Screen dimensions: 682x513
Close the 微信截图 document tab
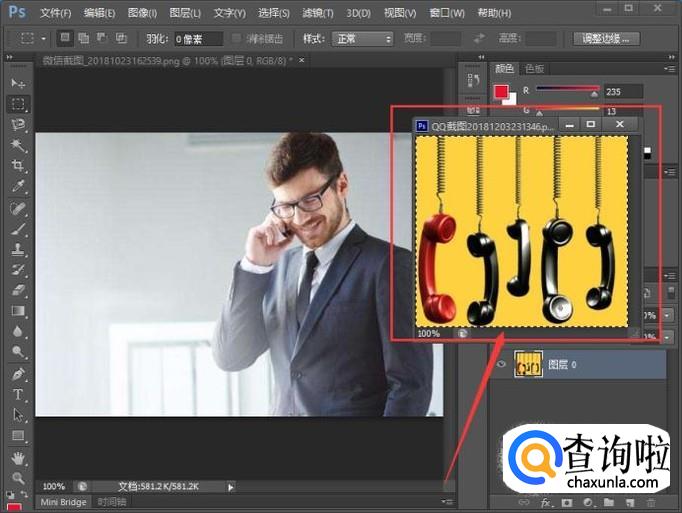tap(301, 60)
